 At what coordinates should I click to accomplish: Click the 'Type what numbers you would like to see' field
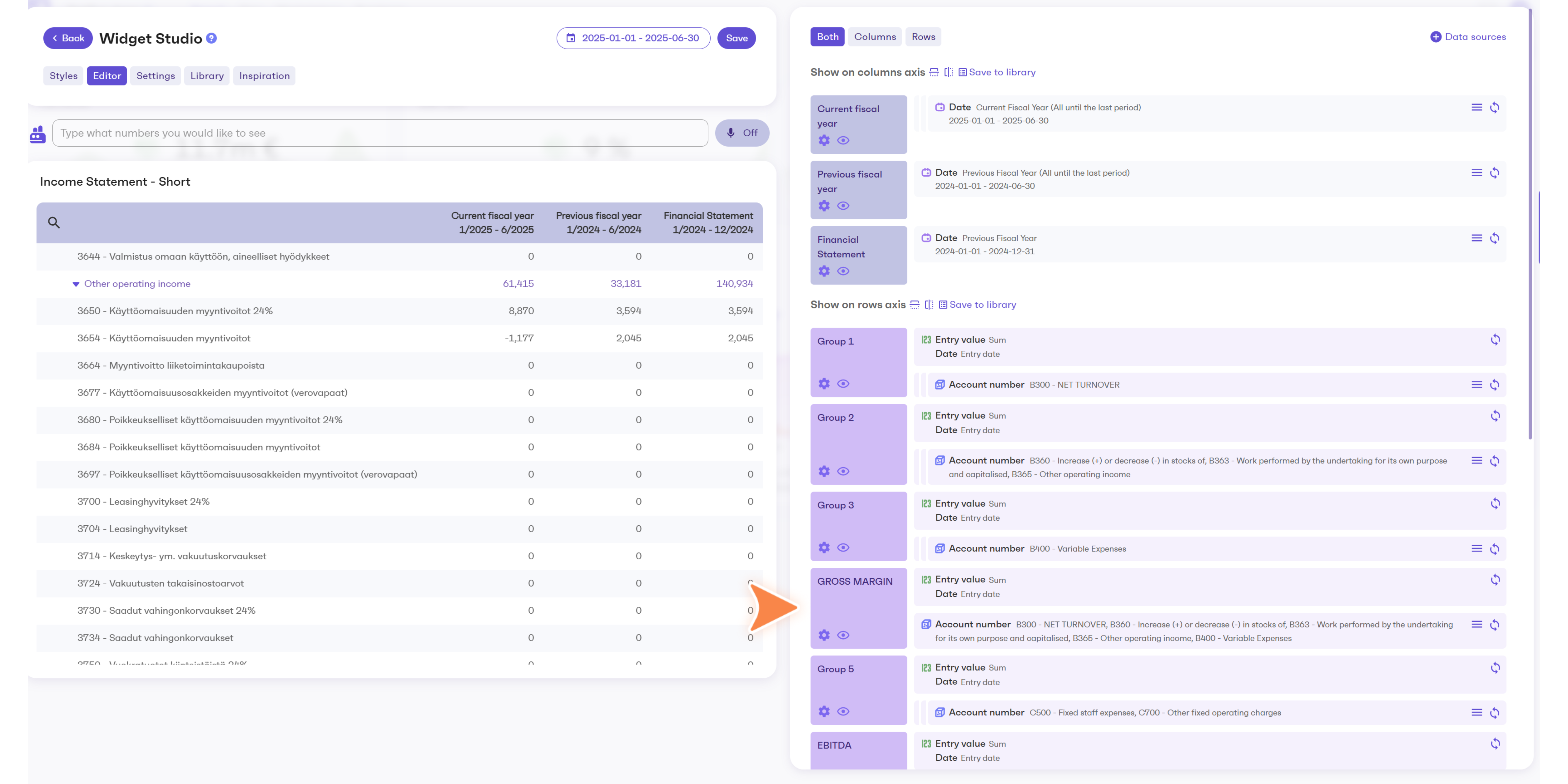coord(380,133)
